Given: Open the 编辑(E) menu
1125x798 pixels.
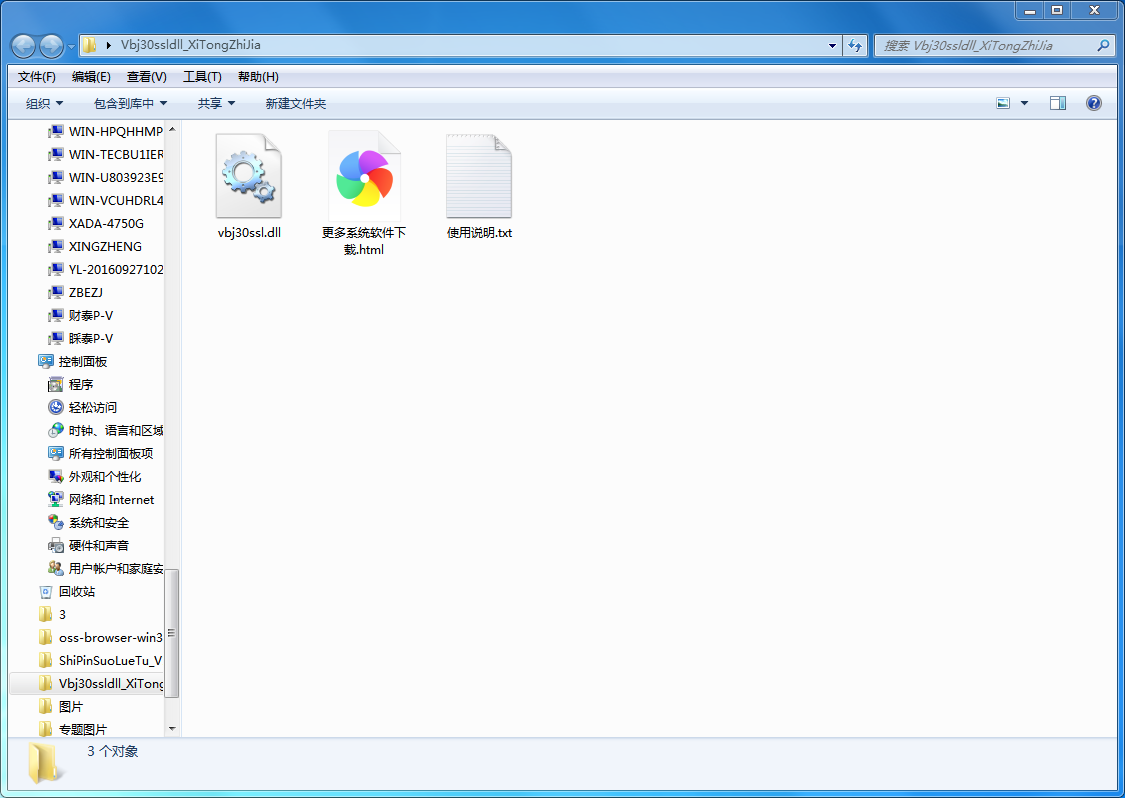Looking at the screenshot, I should pos(91,77).
